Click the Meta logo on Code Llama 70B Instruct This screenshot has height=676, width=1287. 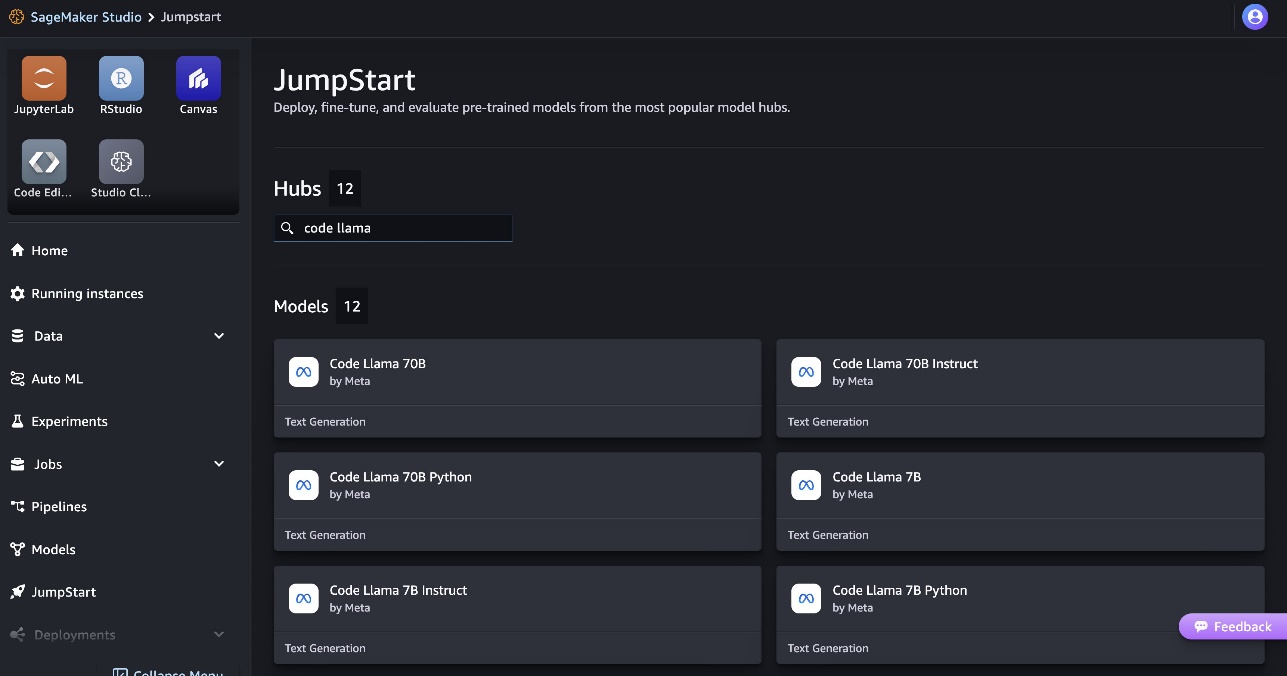click(x=806, y=372)
